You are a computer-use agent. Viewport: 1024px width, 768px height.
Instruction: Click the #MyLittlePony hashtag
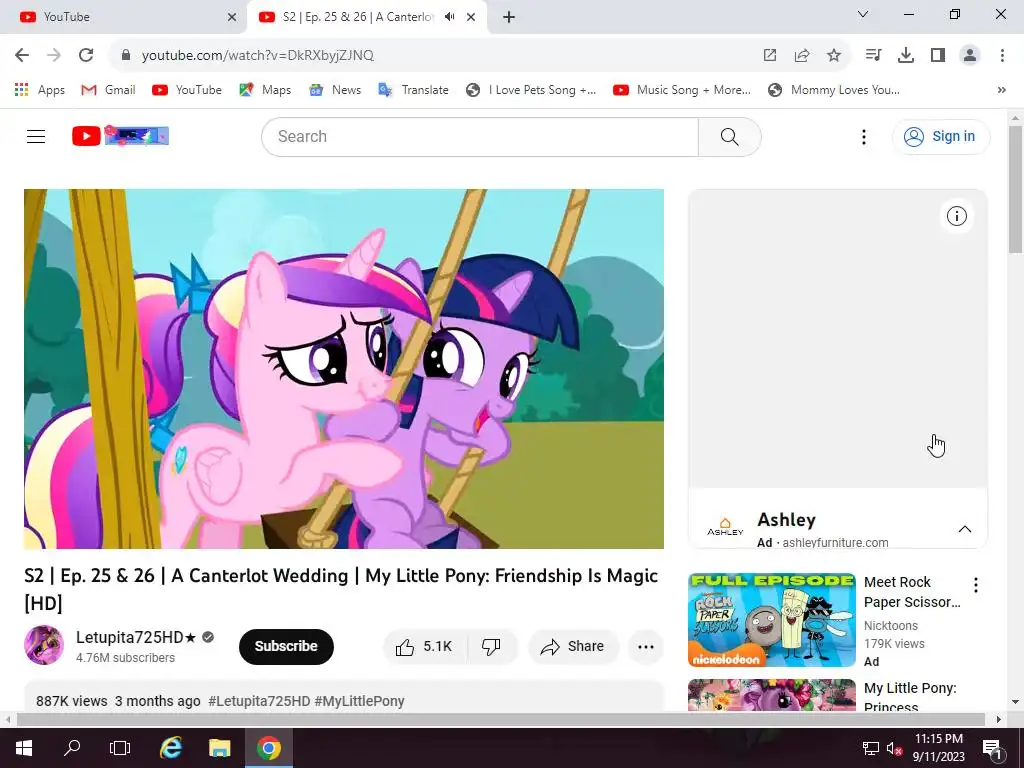(360, 701)
